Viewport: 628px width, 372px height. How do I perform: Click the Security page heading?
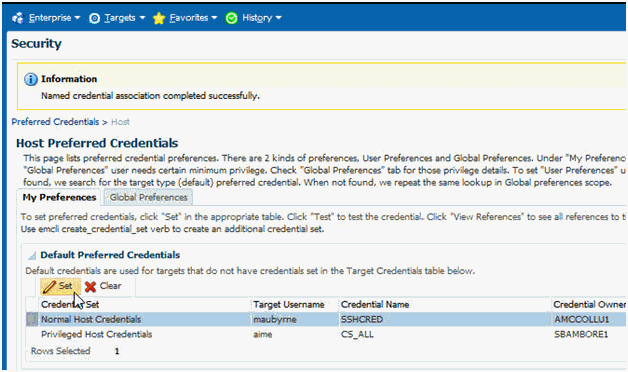tap(36, 44)
